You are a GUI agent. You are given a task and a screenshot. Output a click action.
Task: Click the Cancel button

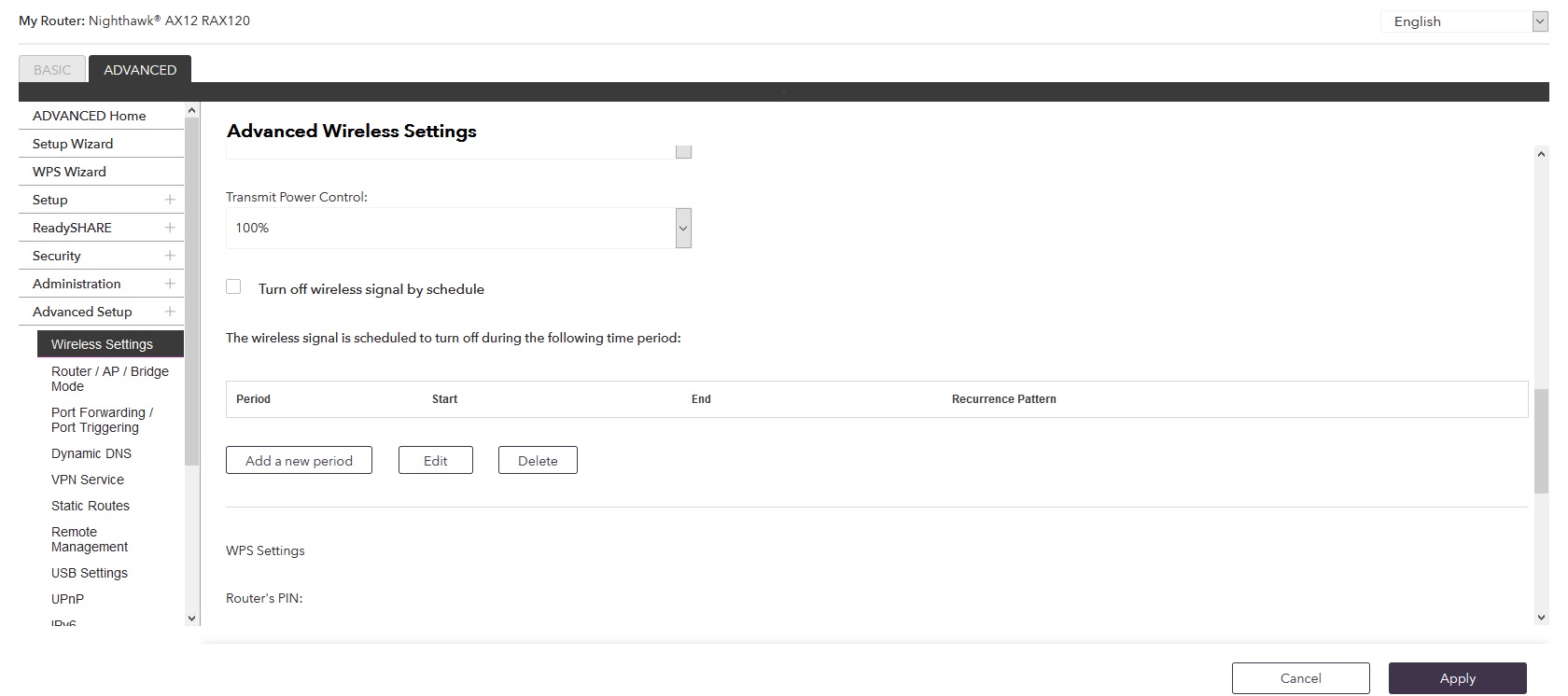click(x=1301, y=678)
